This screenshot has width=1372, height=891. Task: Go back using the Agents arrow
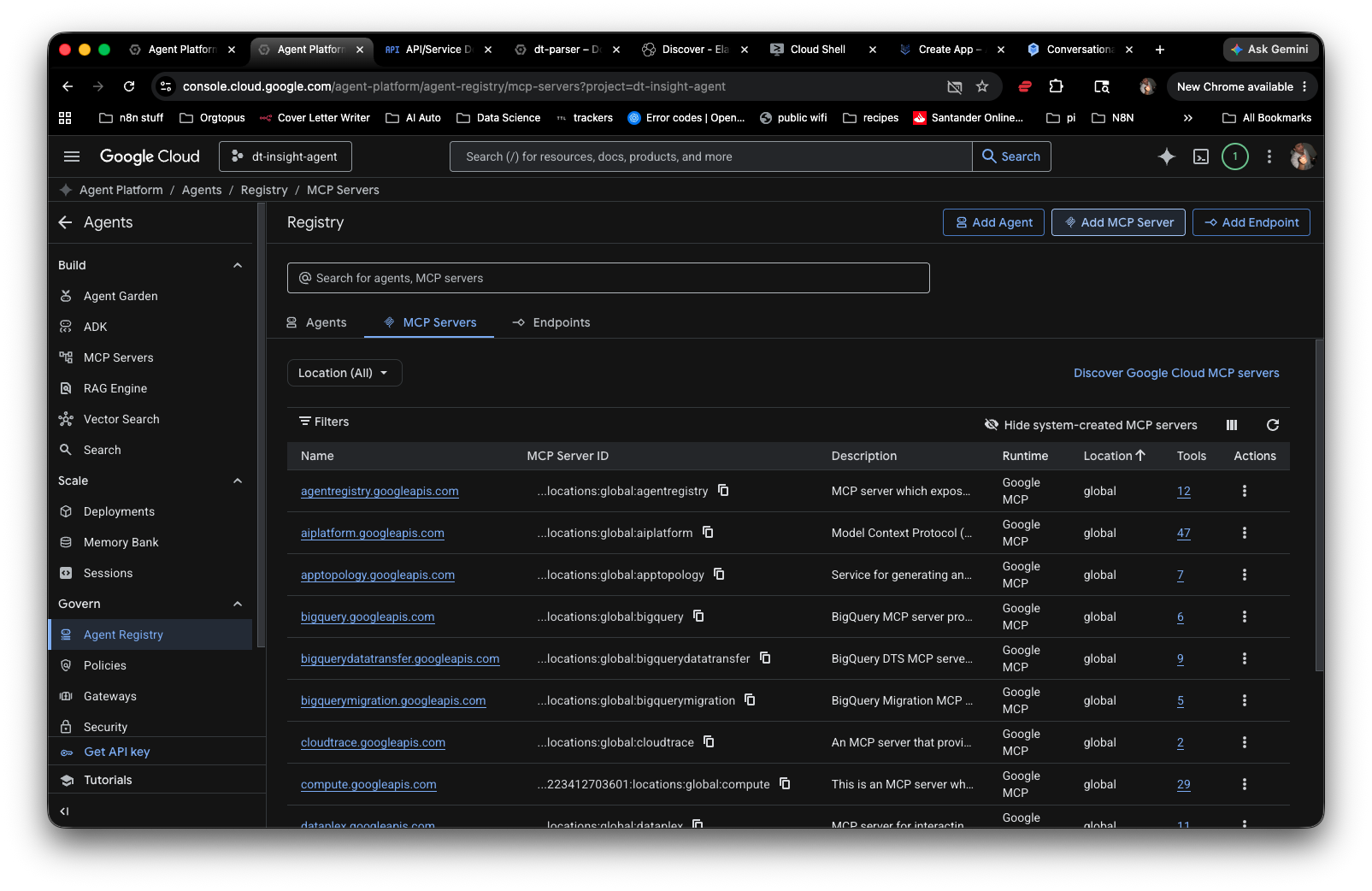[x=66, y=222]
